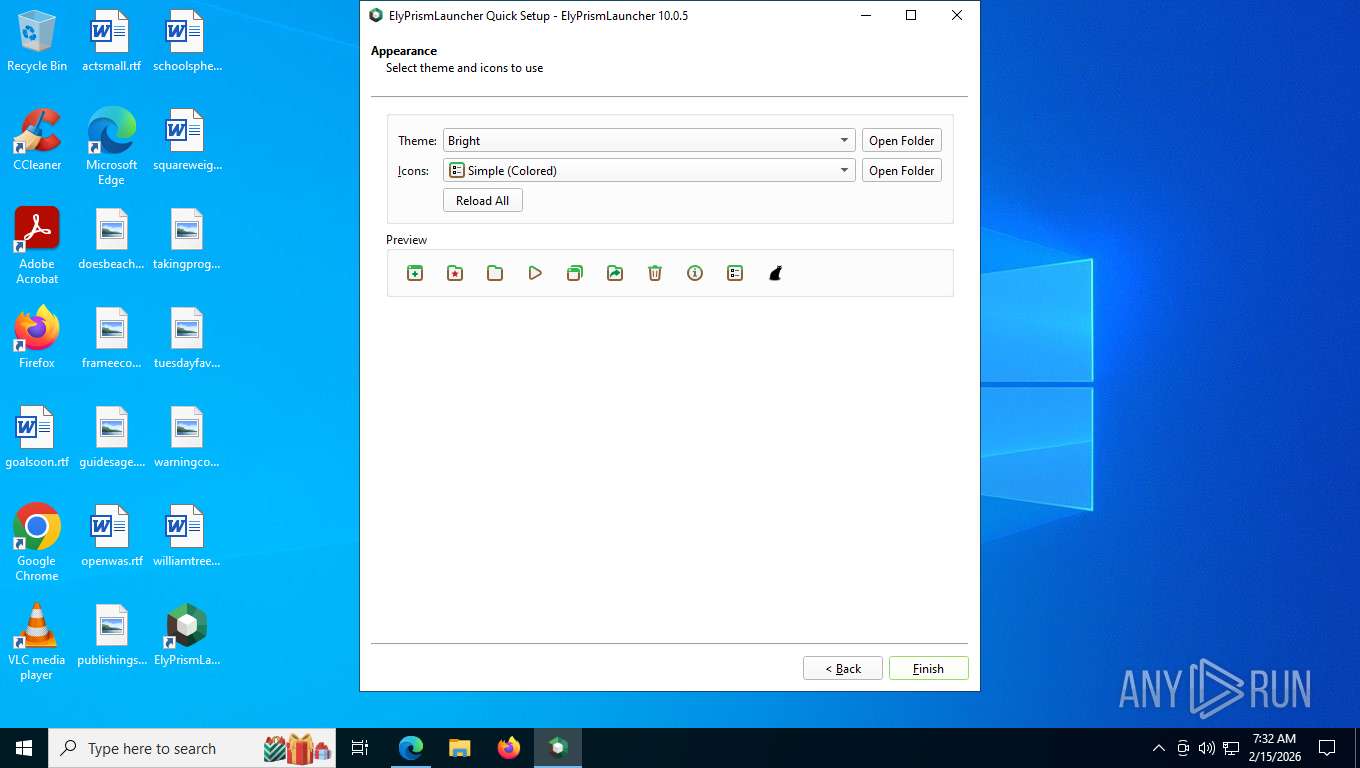
Task: Select the takingprog image file on desktop
Action: click(187, 239)
